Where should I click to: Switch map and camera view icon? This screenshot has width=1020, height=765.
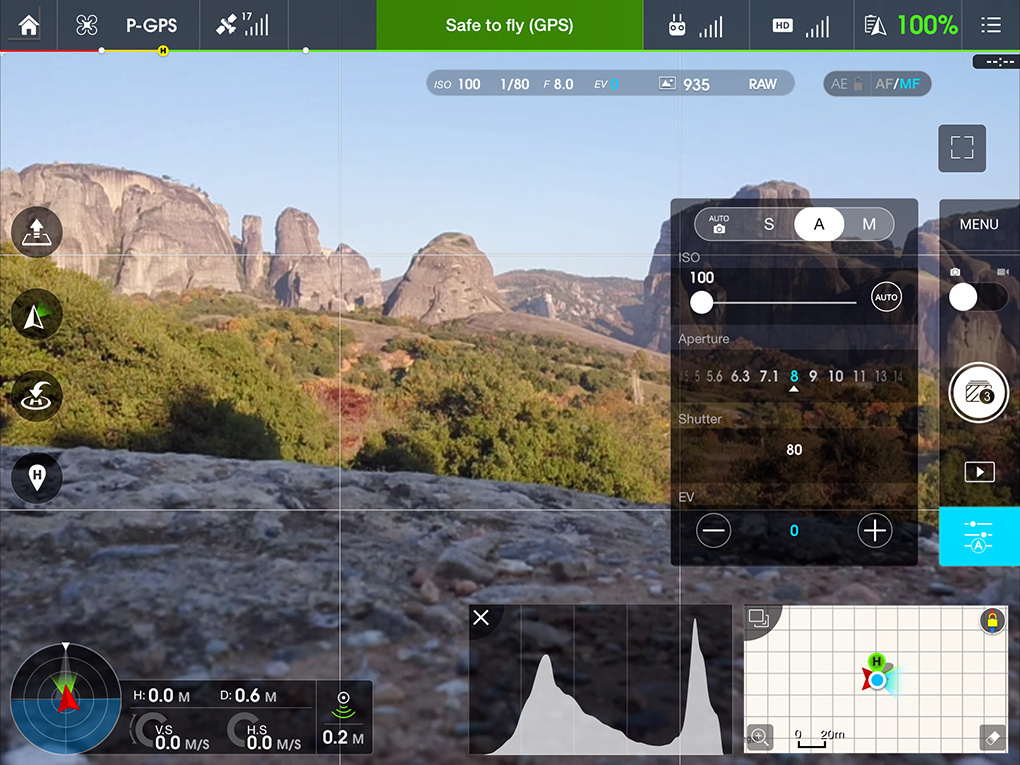758,618
